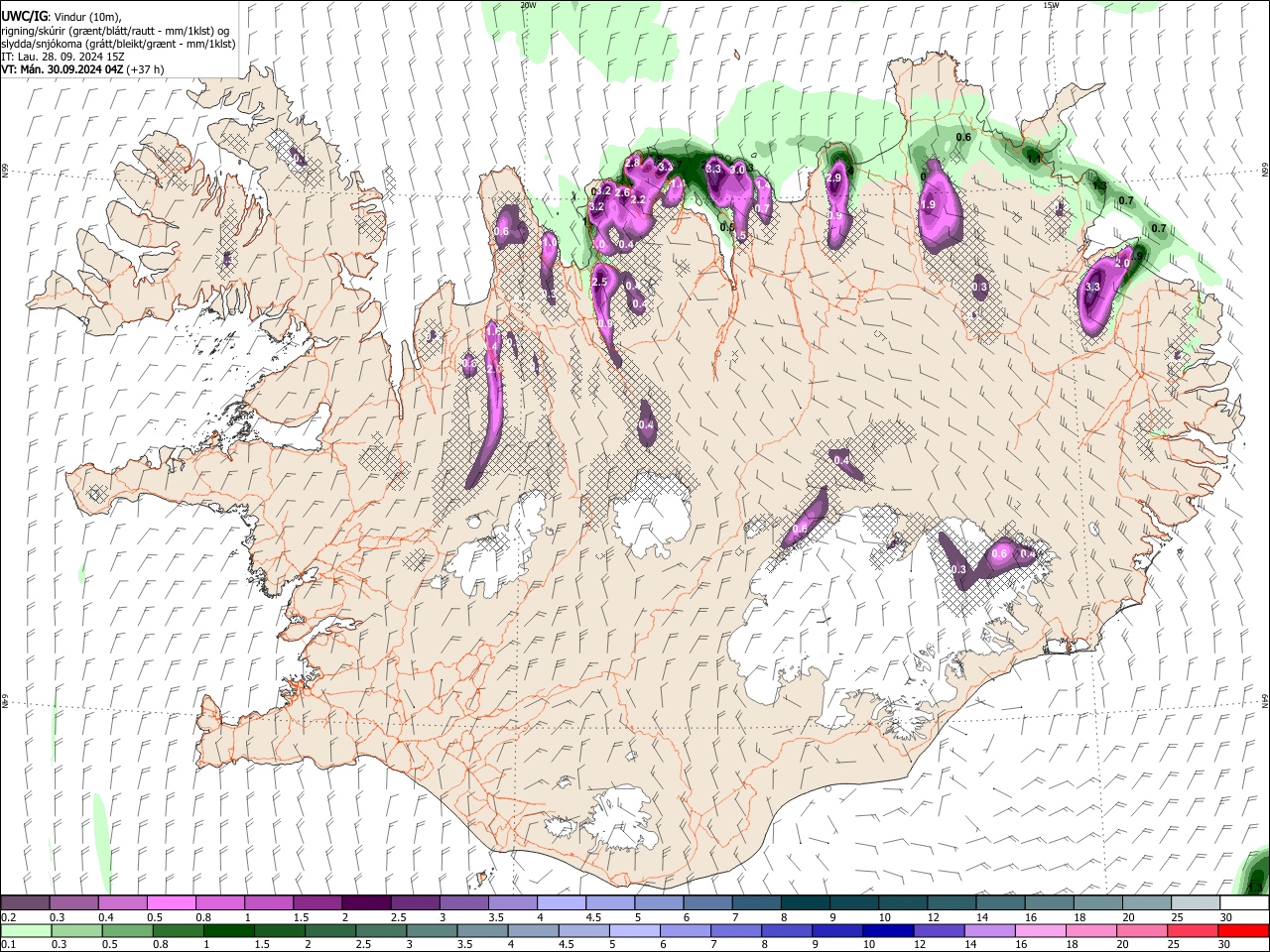This screenshot has width=1270, height=952.
Task: Select the rain scale swatch starting at 20
Action: click(x=1142, y=930)
